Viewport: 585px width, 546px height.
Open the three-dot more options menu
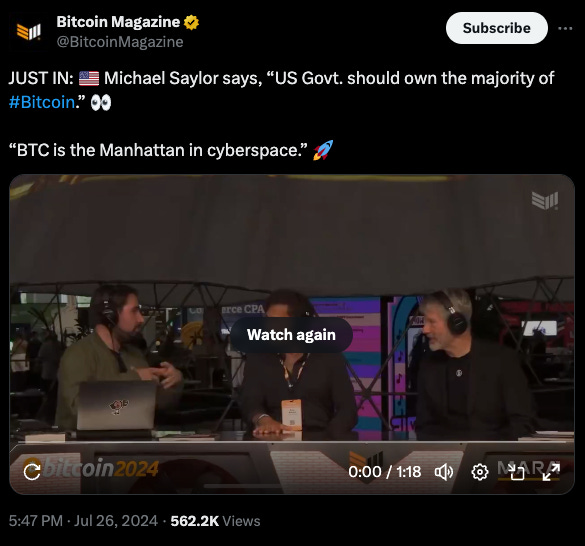pos(565,28)
